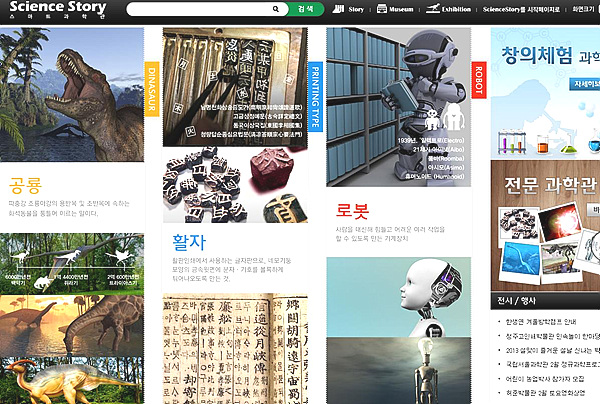
Task: Click the magnifier icon in search box
Action: (x=276, y=9)
